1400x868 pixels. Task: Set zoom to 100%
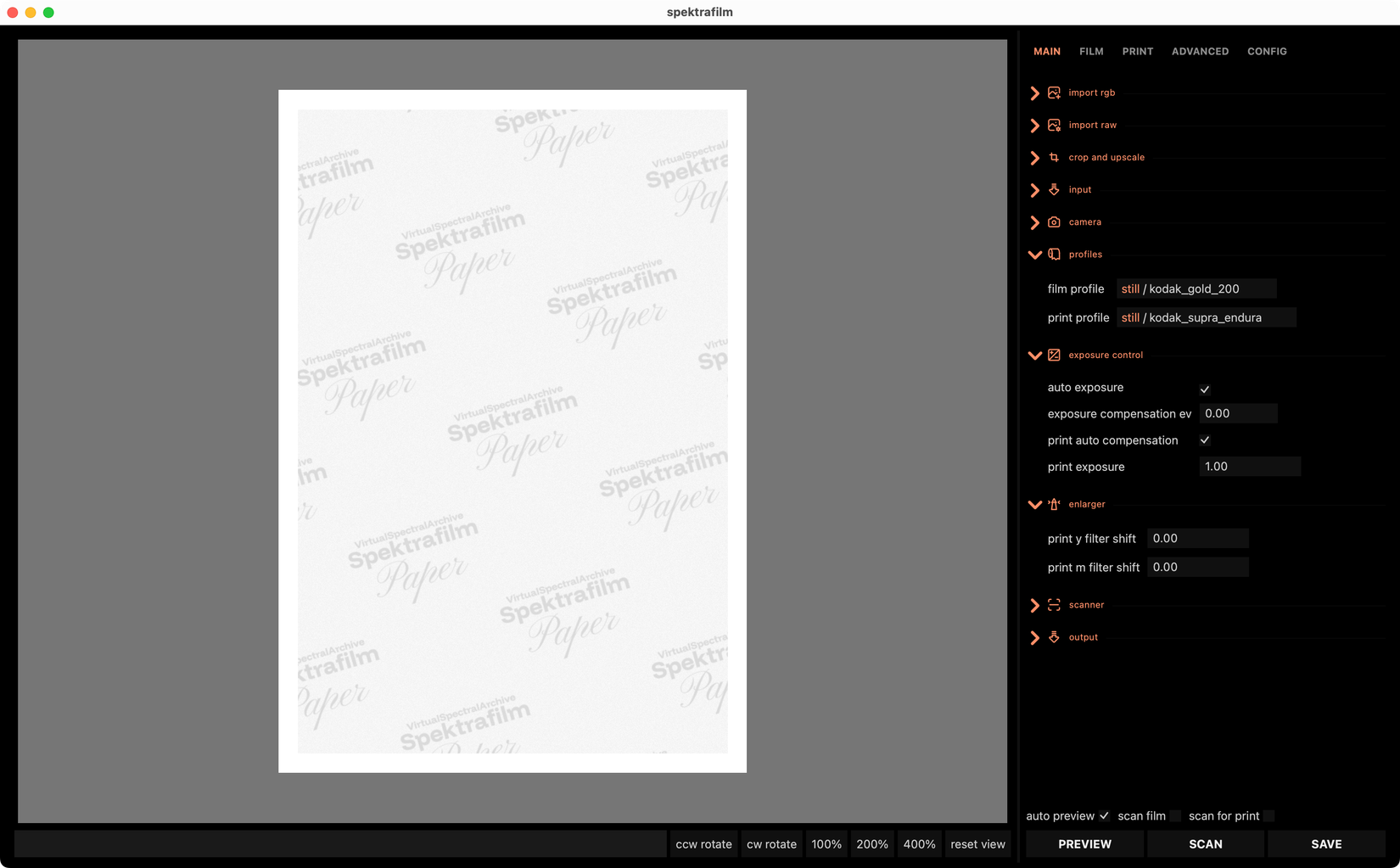tap(826, 844)
